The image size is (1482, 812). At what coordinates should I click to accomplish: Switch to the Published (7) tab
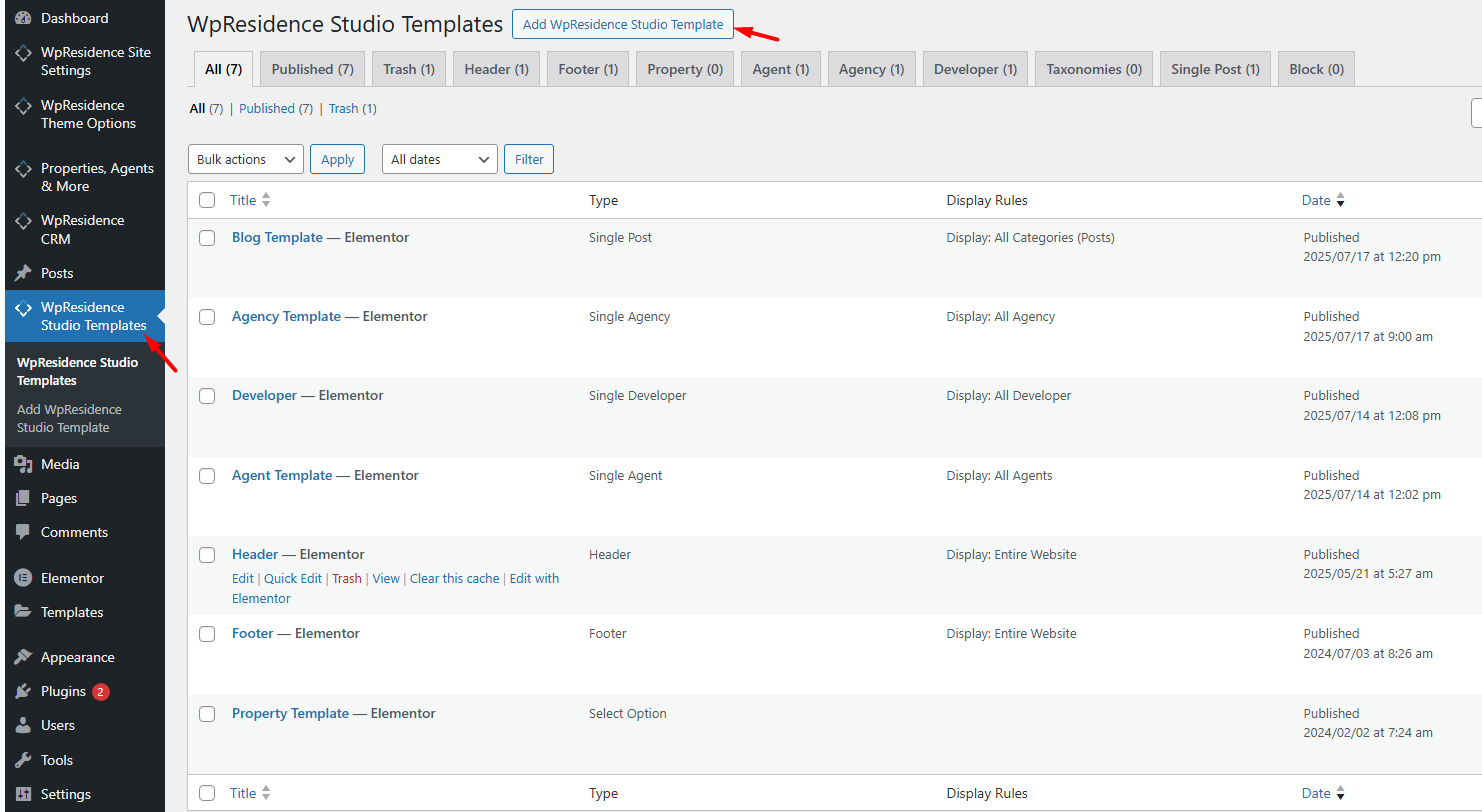point(313,69)
